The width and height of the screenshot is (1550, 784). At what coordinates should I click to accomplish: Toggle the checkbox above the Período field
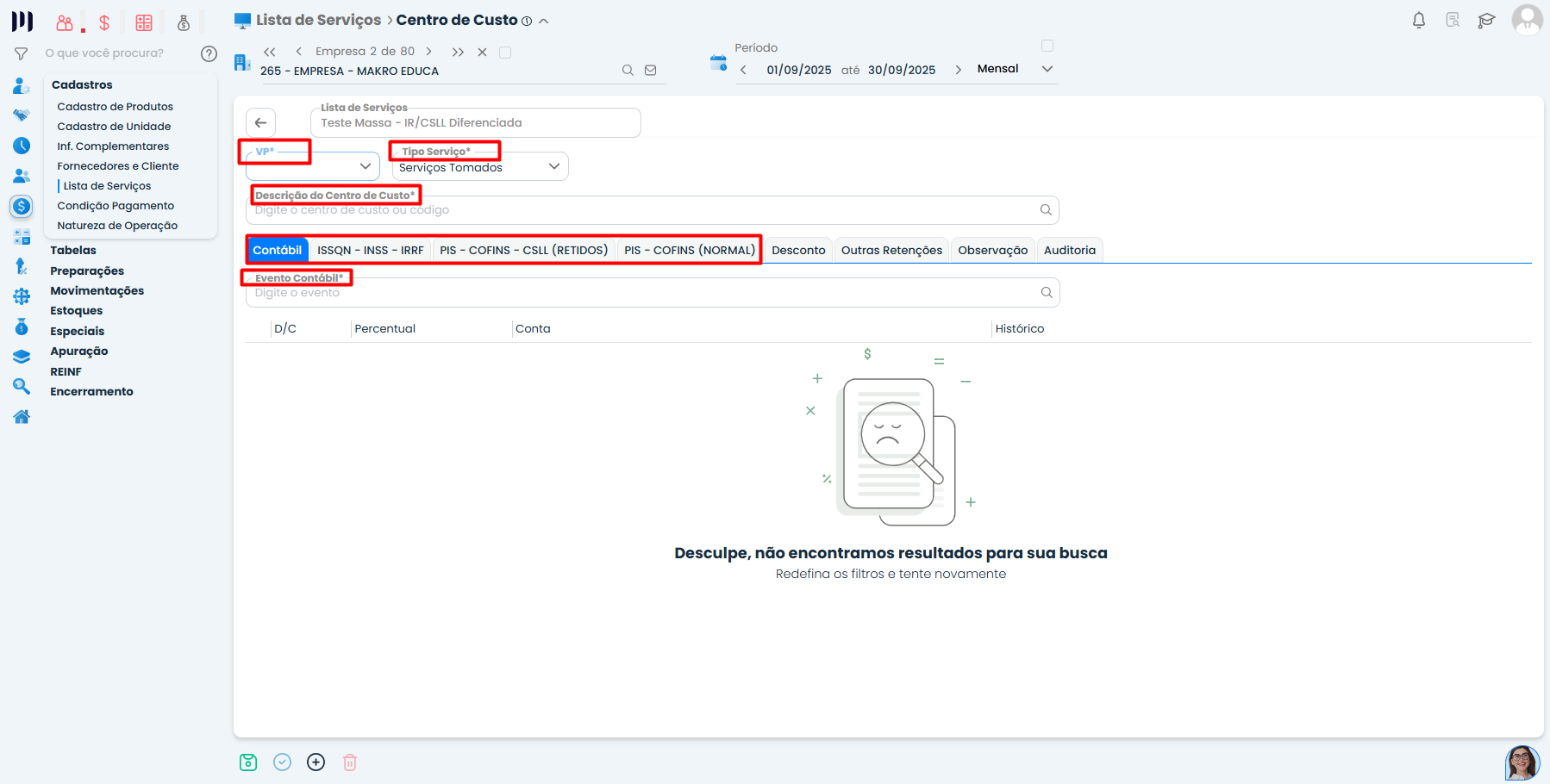[1047, 46]
